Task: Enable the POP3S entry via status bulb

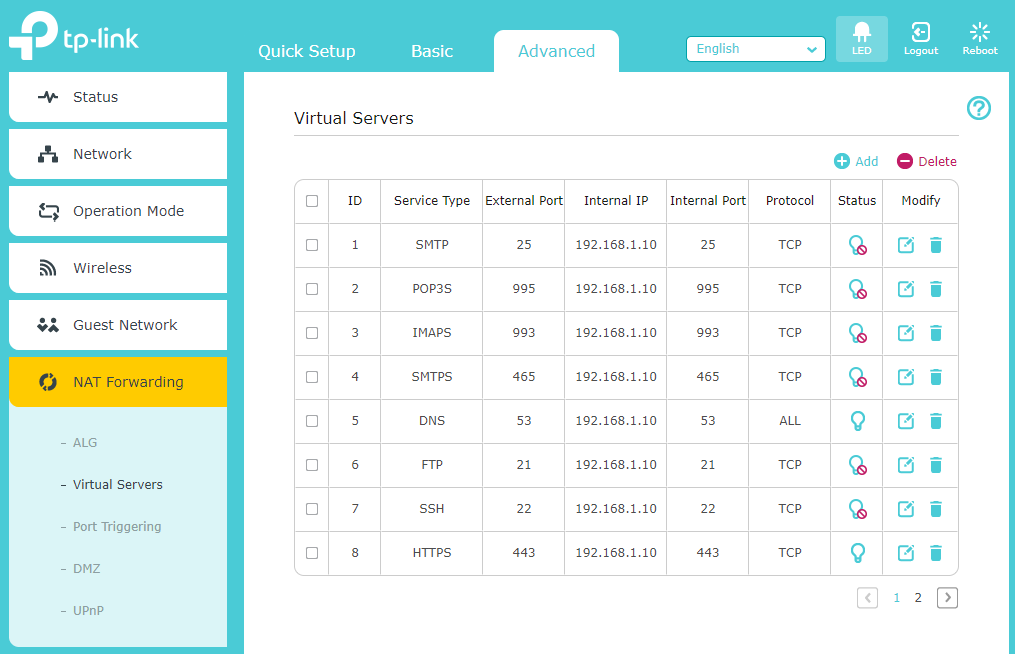Action: 857,289
